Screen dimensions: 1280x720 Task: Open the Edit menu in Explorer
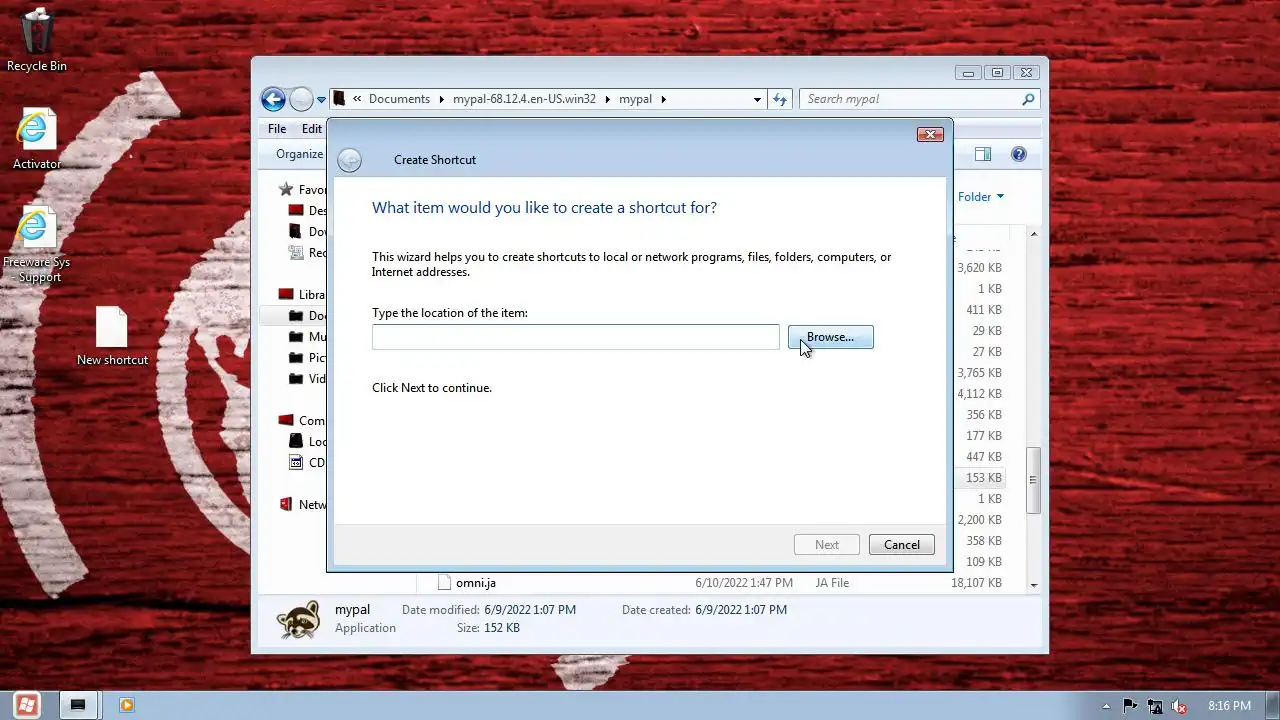312,129
